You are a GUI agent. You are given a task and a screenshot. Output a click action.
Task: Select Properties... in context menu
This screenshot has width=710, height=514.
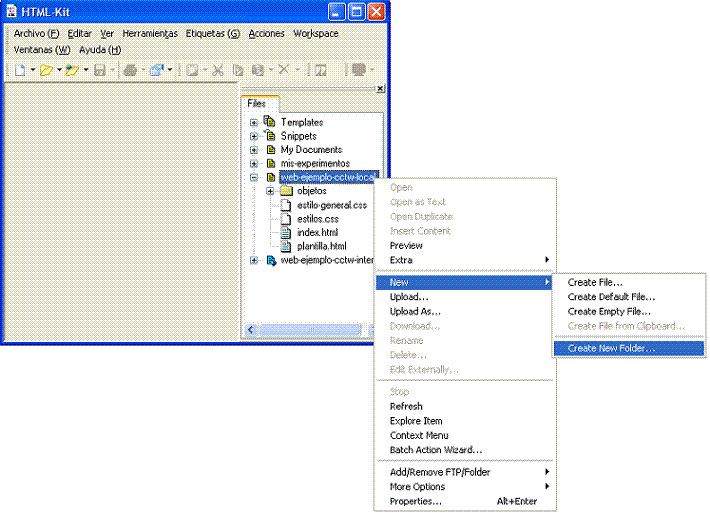[465, 501]
